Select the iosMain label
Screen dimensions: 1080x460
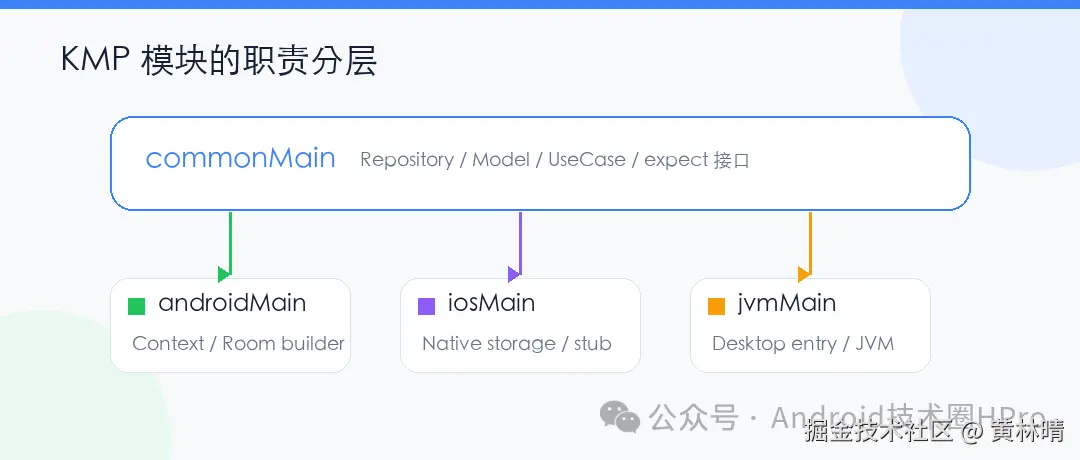tap(491, 303)
